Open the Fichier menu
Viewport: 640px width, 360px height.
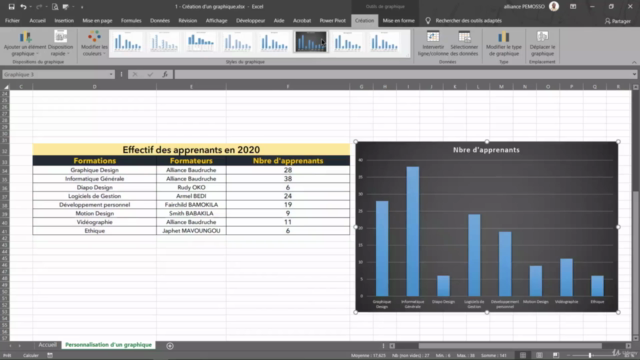click(12, 20)
